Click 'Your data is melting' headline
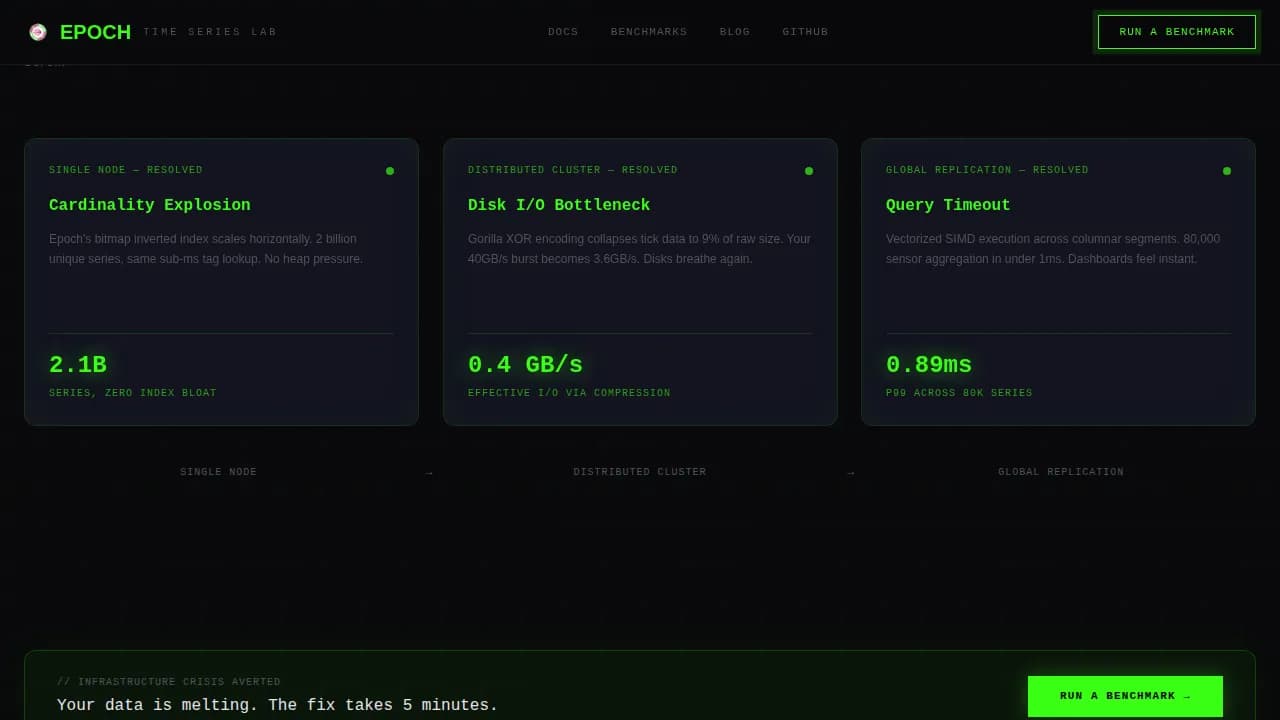This screenshot has height=720, width=1280. [277, 705]
